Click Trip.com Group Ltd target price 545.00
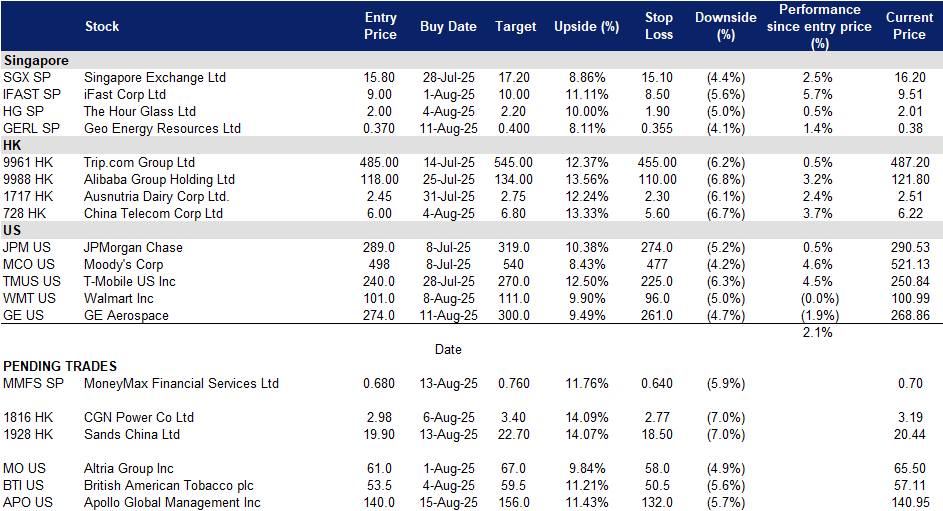The image size is (943, 511). pos(514,162)
